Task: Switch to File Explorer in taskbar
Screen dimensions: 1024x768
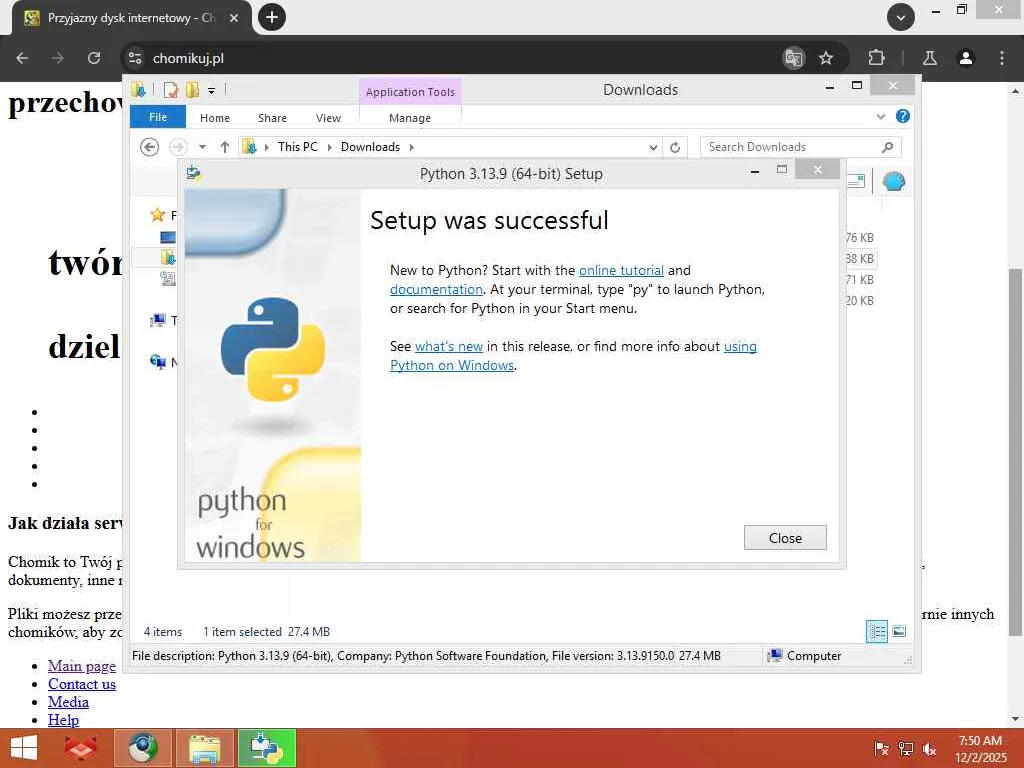Action: click(x=205, y=748)
